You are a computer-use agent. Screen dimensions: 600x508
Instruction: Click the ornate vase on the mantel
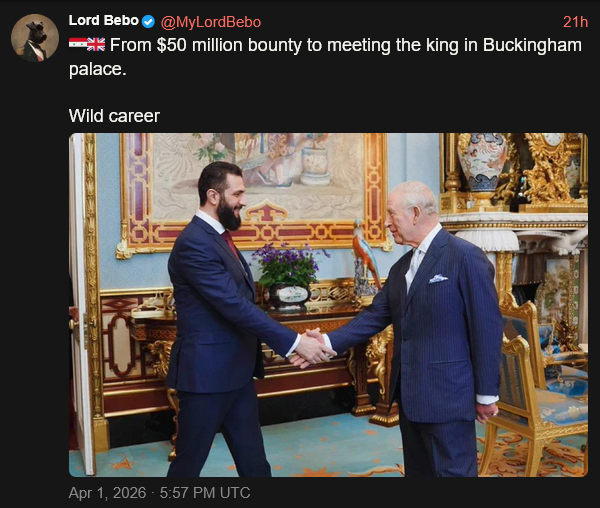tap(484, 160)
